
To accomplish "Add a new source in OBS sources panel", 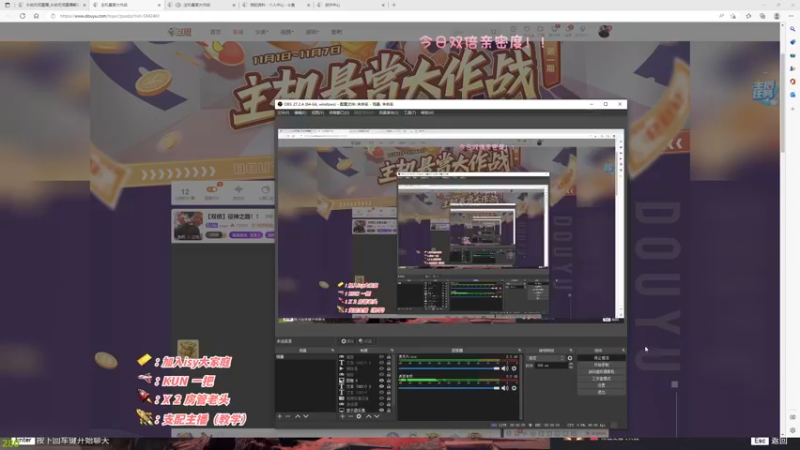I will [342, 416].
